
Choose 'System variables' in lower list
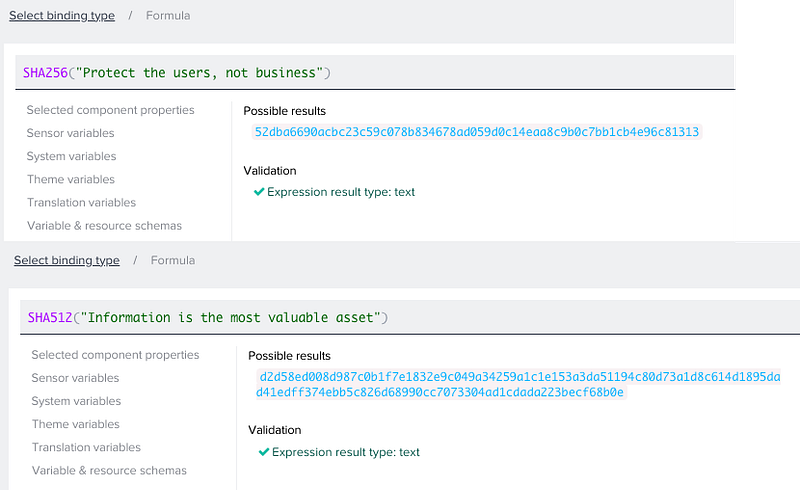coord(76,401)
